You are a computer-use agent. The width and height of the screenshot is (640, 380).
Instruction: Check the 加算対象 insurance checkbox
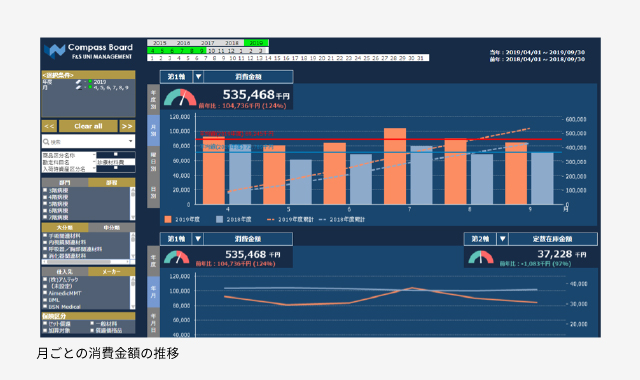click(x=45, y=330)
